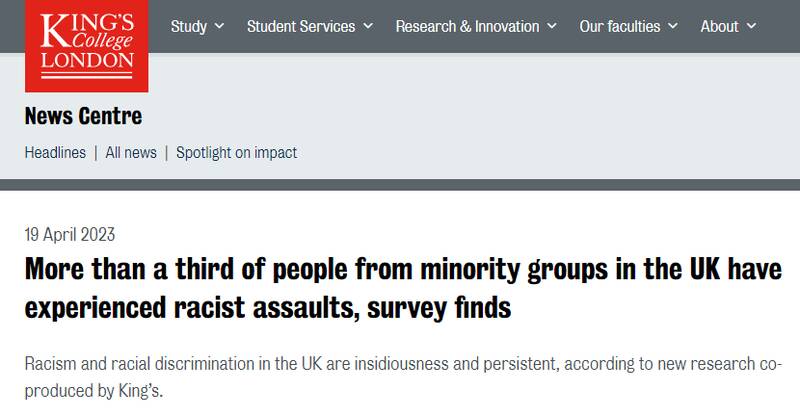
Task: Expand the Study chevron arrow
Action: point(219,27)
